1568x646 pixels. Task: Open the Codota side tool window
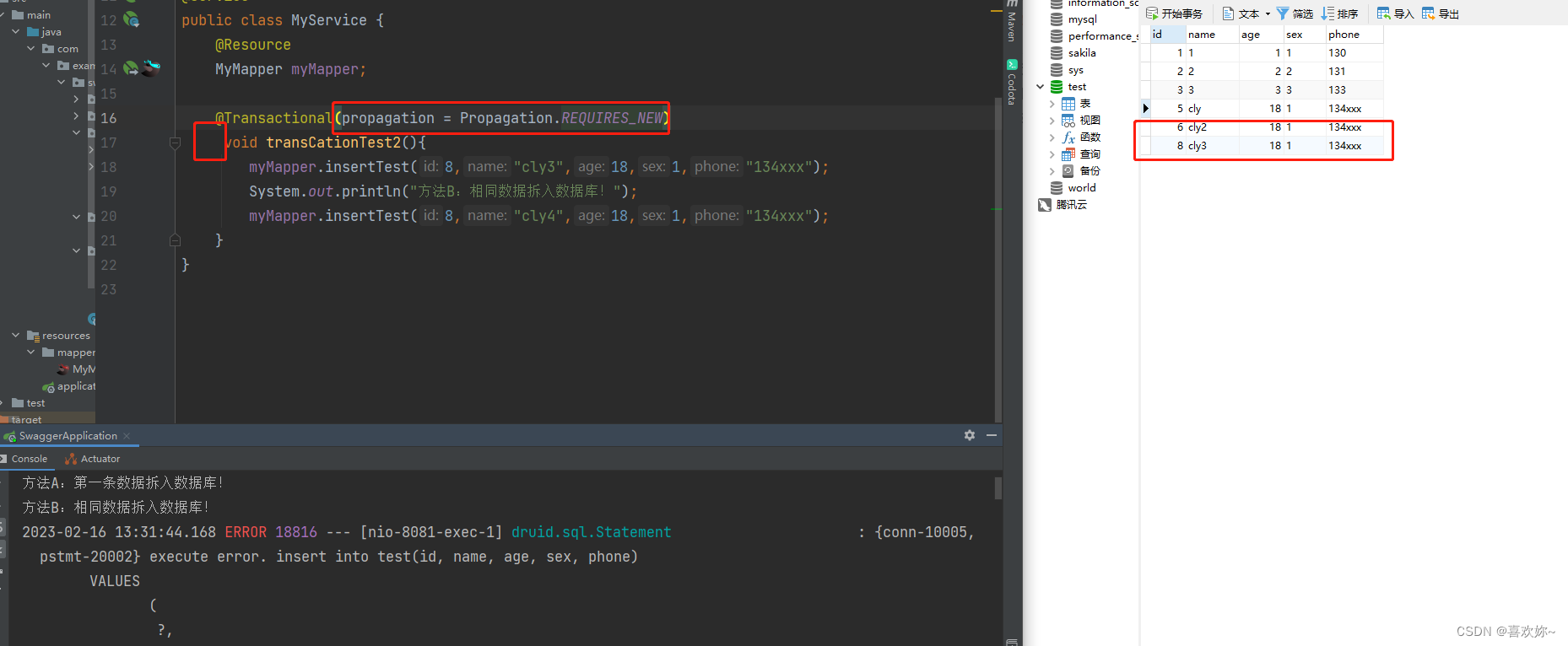[1012, 83]
